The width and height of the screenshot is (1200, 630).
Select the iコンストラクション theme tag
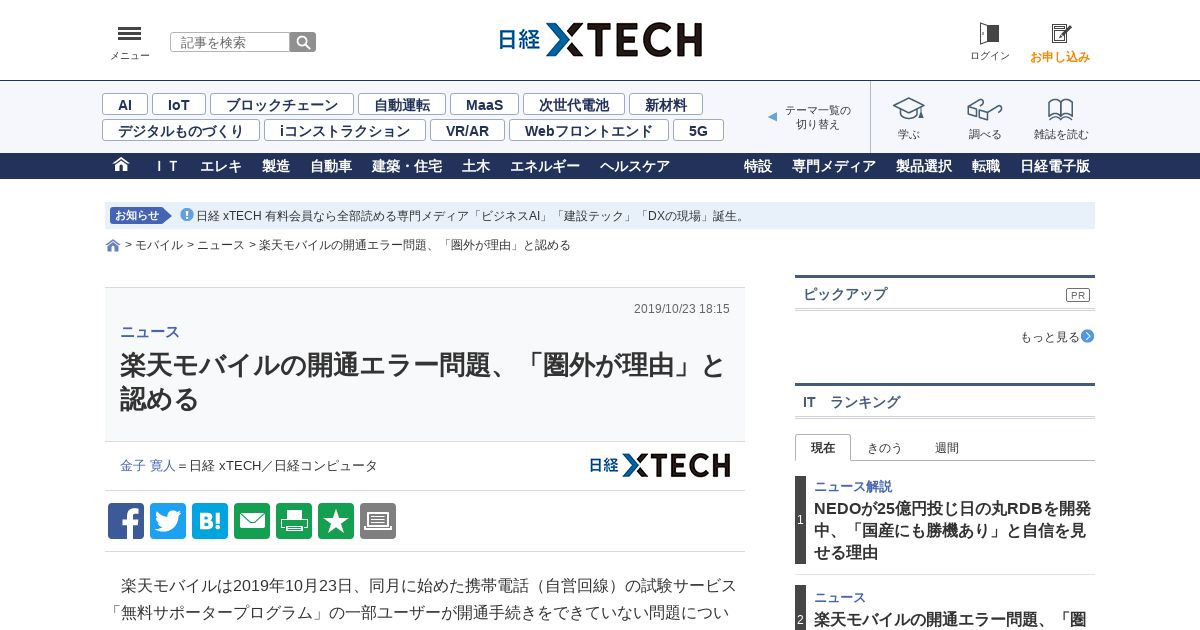345,130
